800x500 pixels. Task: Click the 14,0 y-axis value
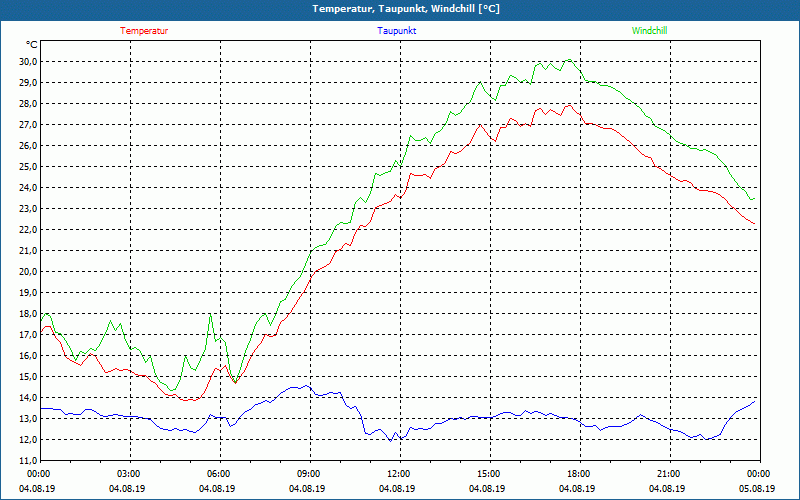pos(29,397)
